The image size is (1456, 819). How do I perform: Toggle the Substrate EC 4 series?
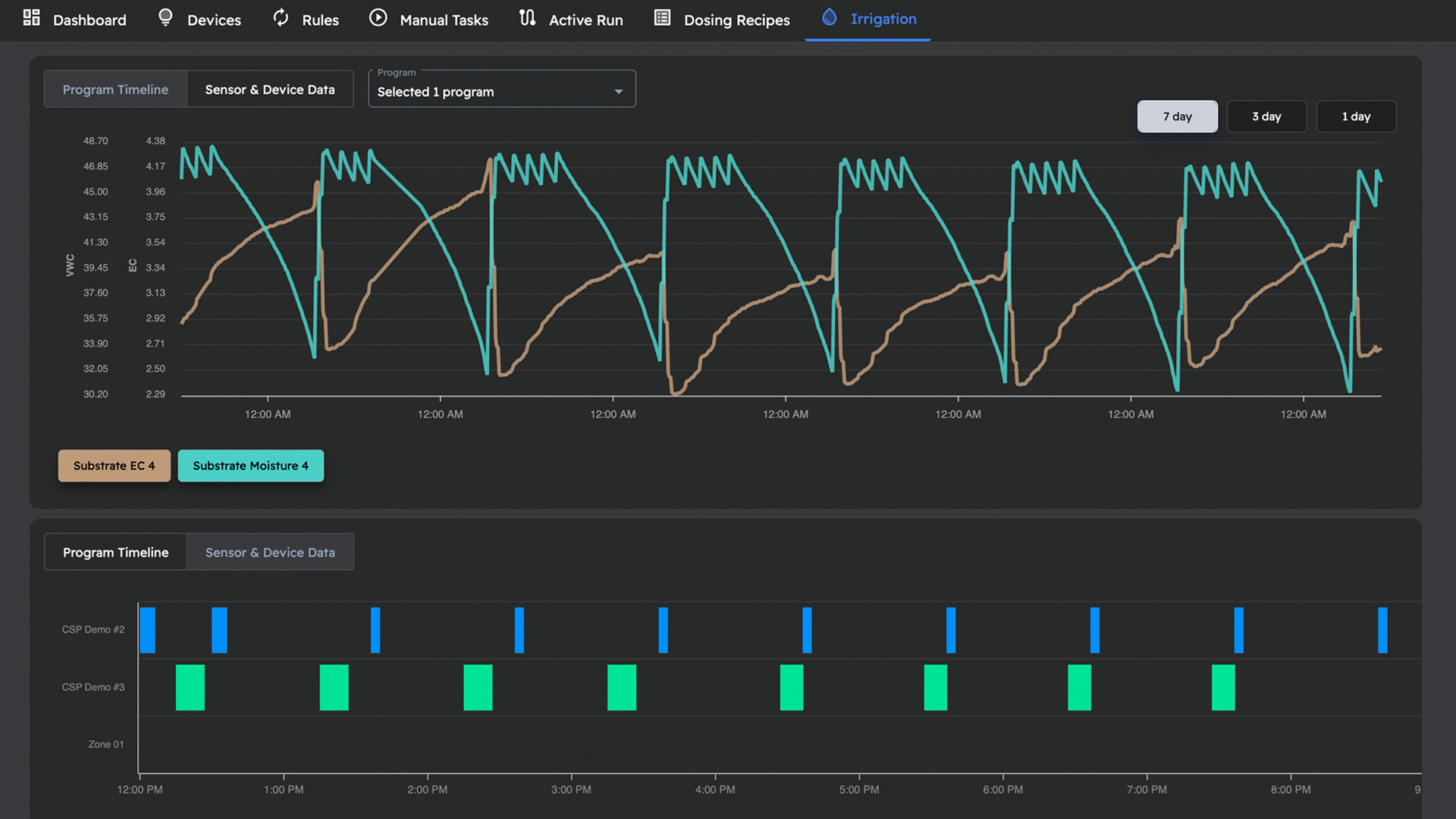point(114,466)
